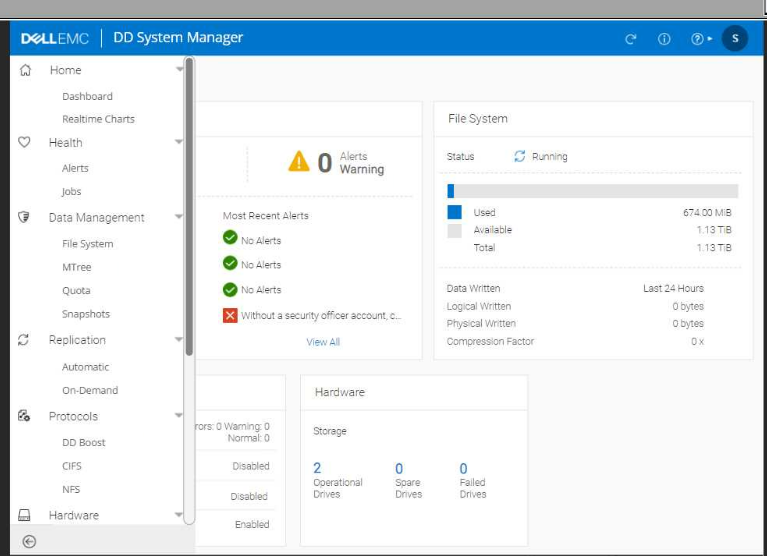The width and height of the screenshot is (767, 556).
Task: Open DD Boost protocol page
Action: (x=84, y=443)
